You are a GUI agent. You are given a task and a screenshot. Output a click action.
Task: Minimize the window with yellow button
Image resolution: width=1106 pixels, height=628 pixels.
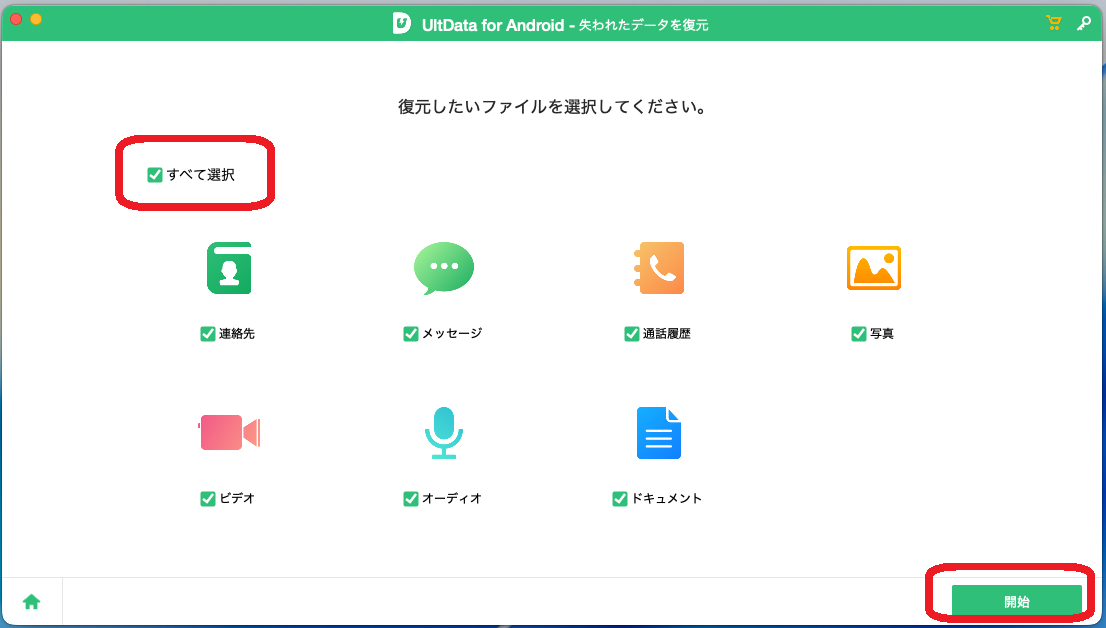tap(36, 19)
